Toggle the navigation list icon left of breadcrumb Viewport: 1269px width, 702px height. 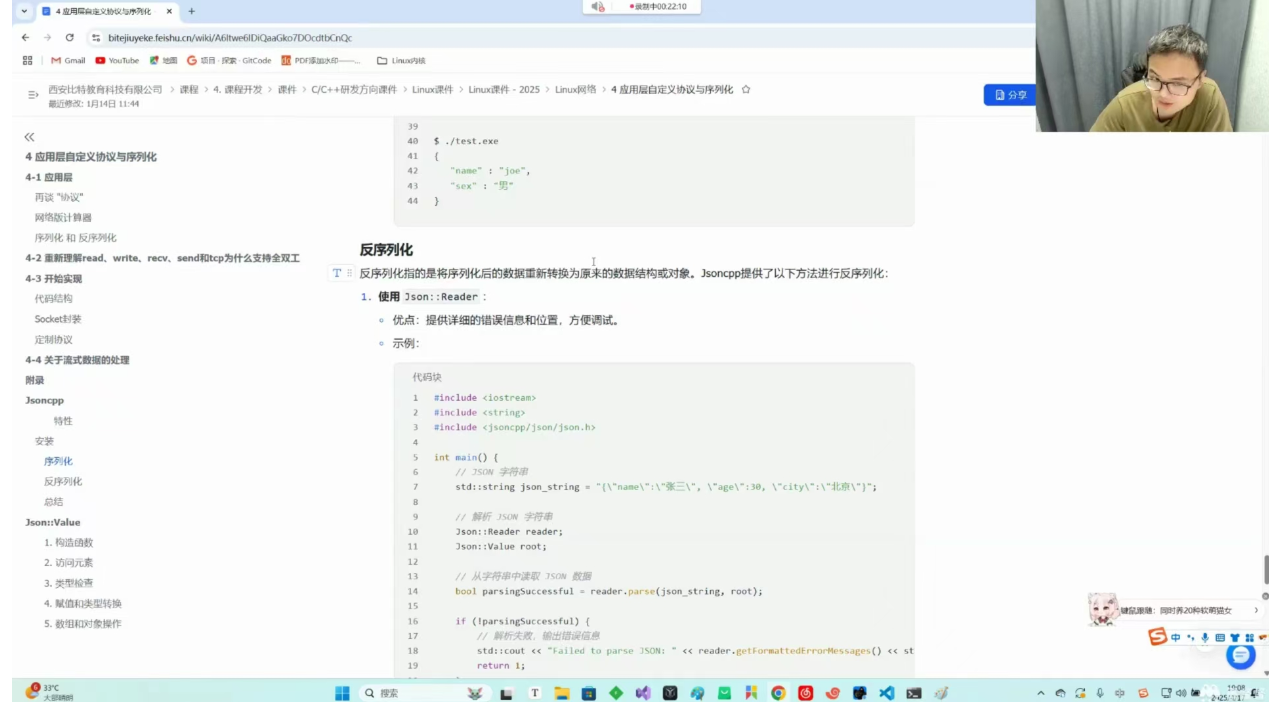tap(33, 95)
